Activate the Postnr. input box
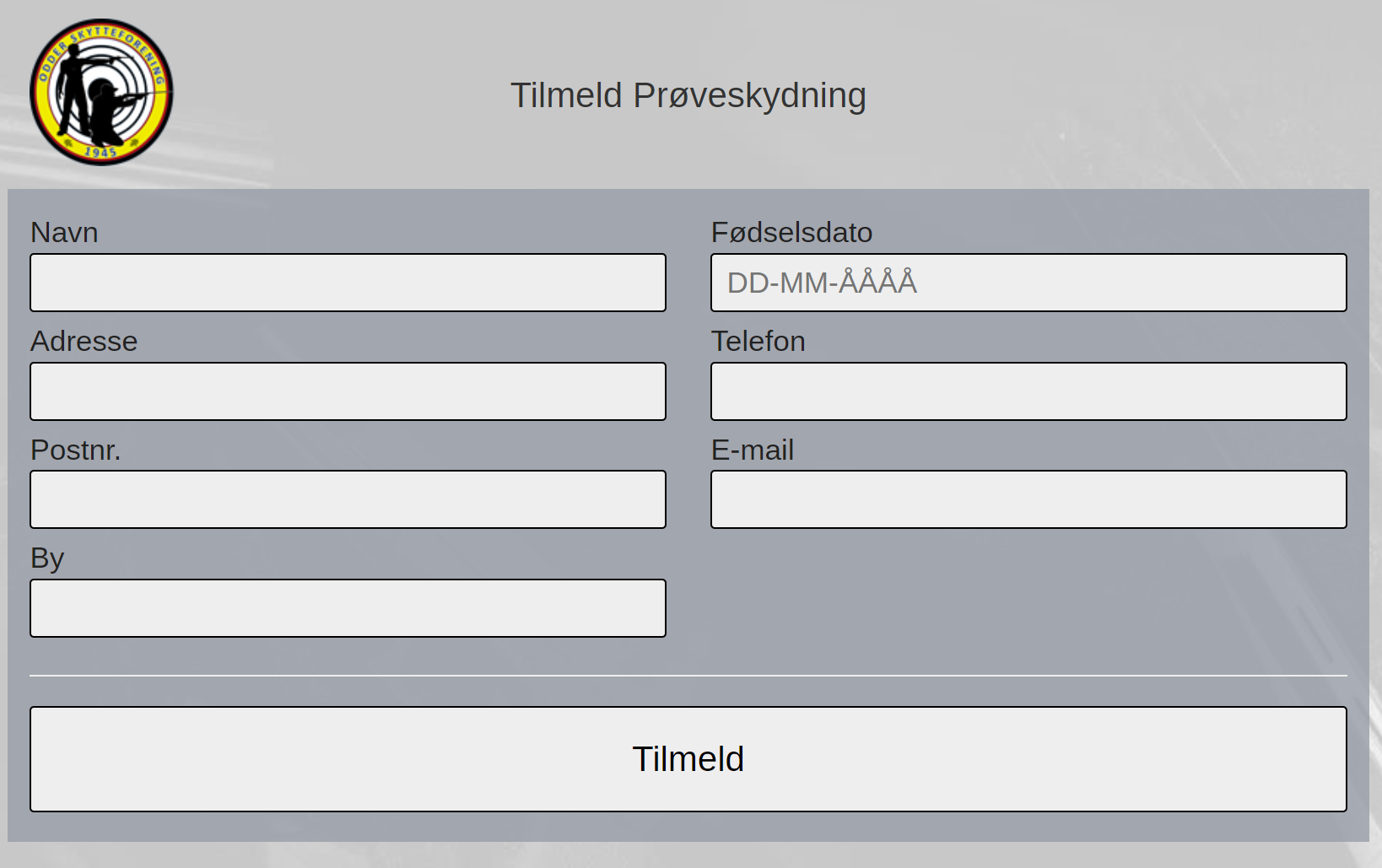 tap(348, 499)
